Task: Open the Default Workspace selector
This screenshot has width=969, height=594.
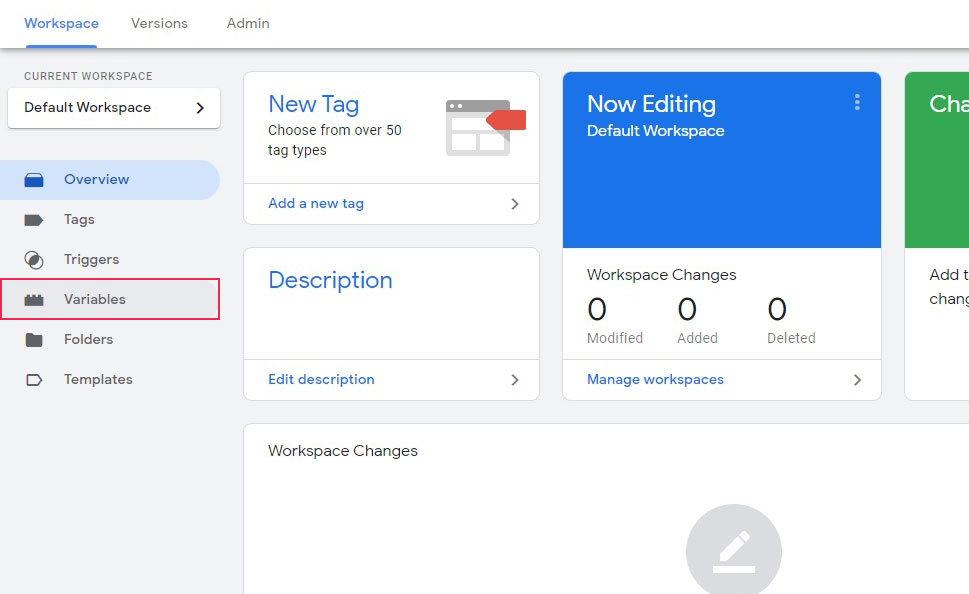Action: click(114, 108)
